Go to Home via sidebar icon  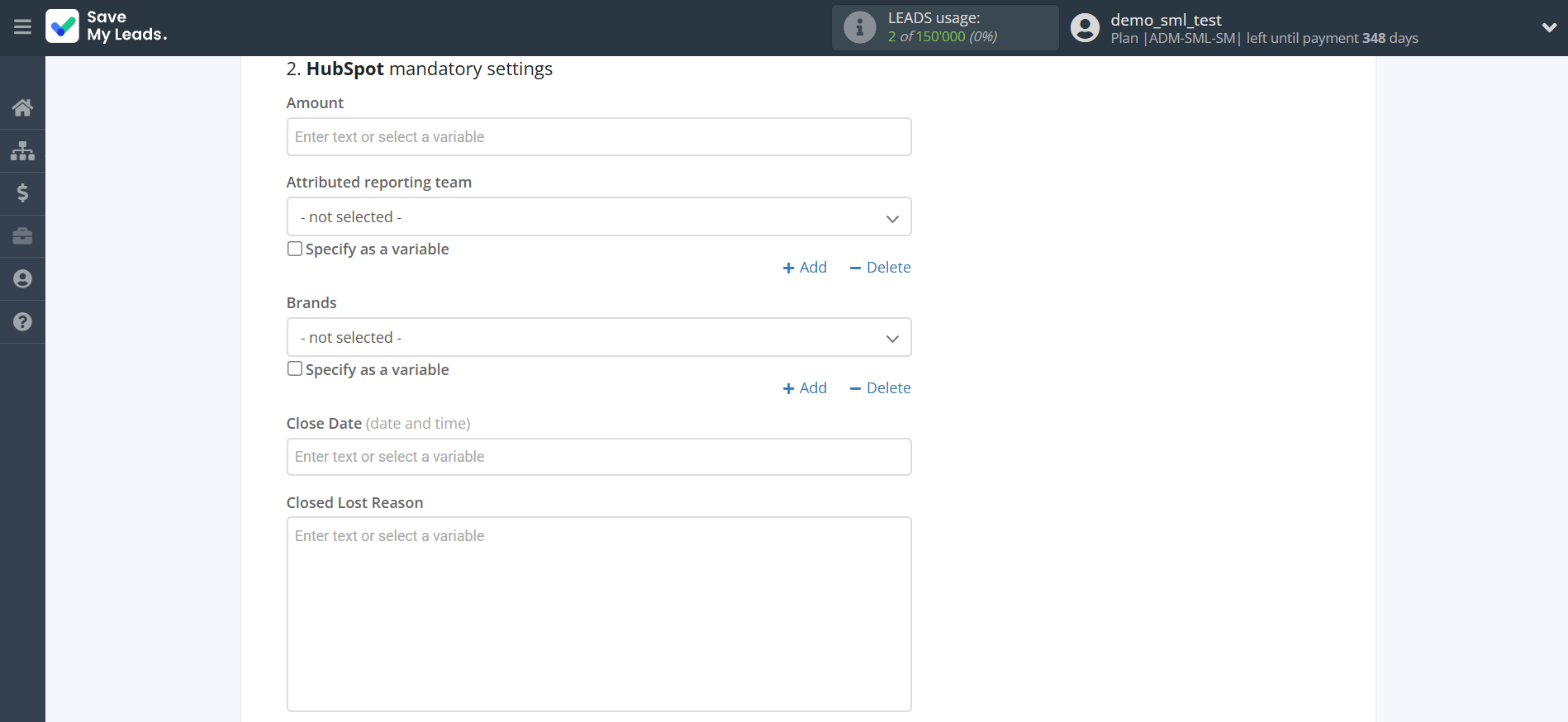[22, 107]
